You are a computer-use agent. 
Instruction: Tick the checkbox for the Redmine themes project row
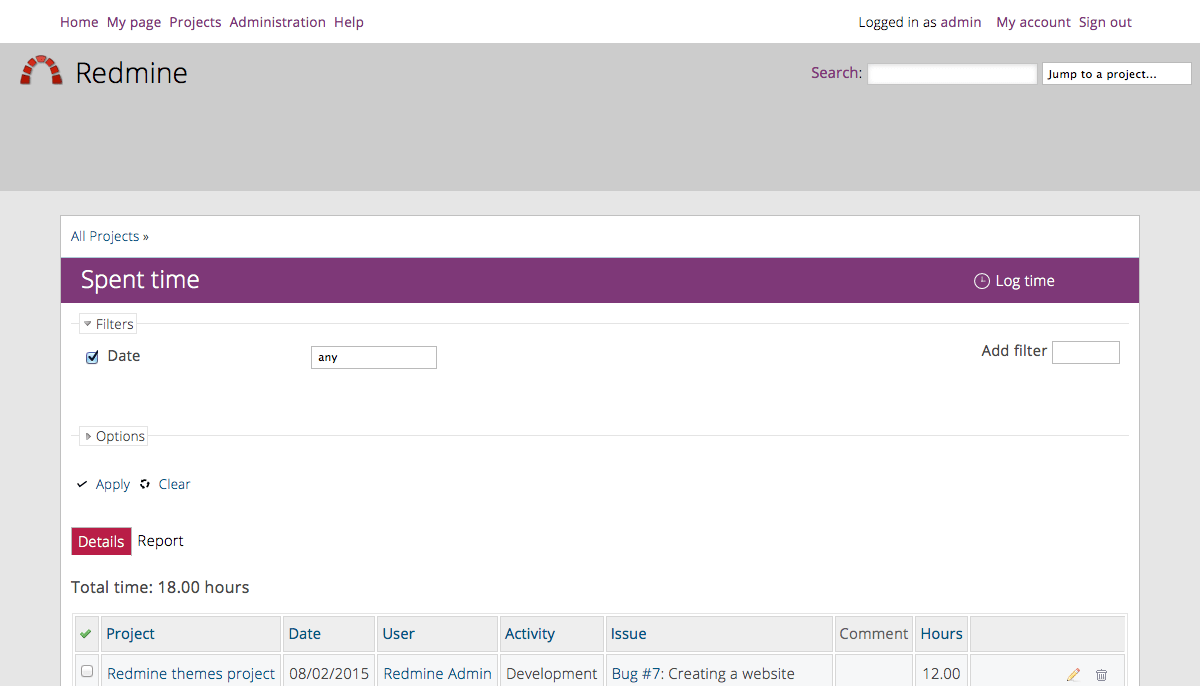coord(87,671)
